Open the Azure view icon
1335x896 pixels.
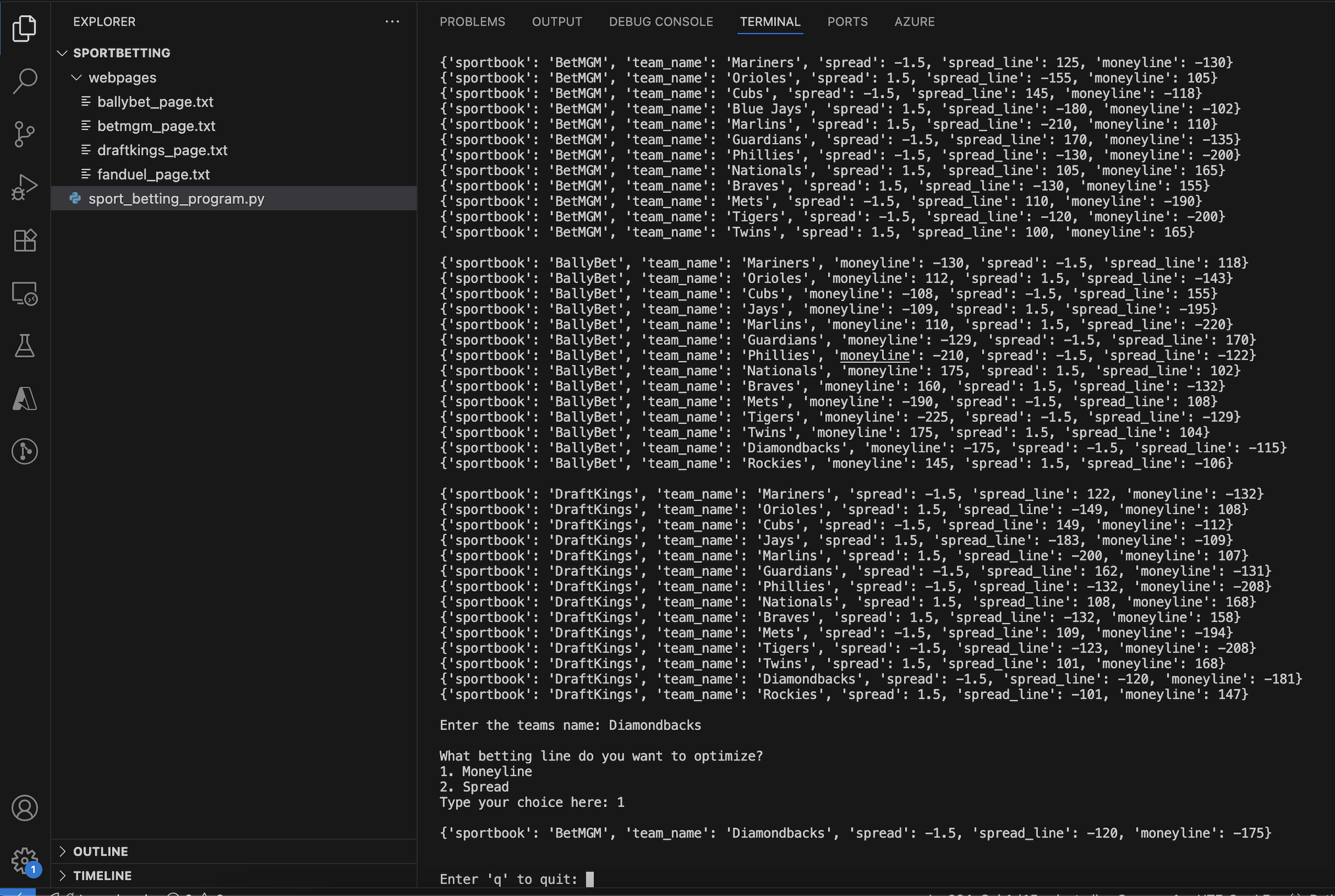24,398
